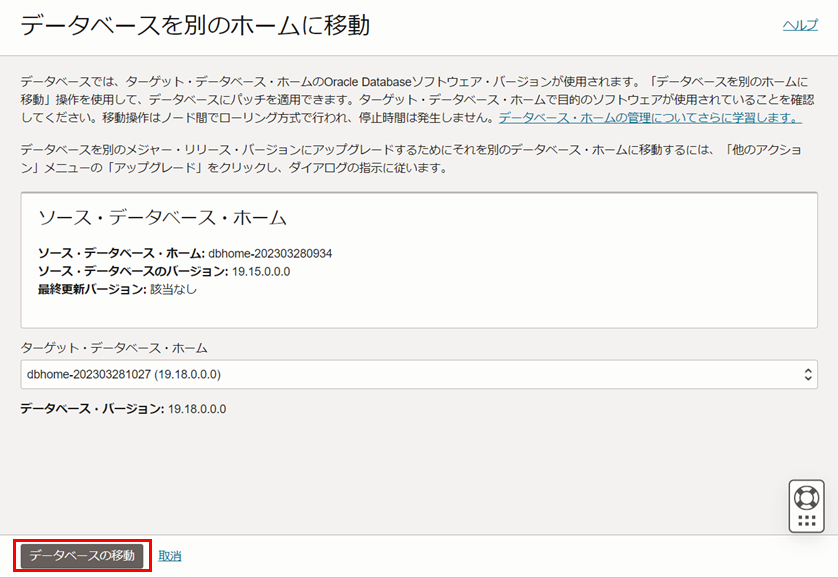The width and height of the screenshot is (838, 578).
Task: Click the 取消 cancel link
Action: pyautogui.click(x=170, y=556)
